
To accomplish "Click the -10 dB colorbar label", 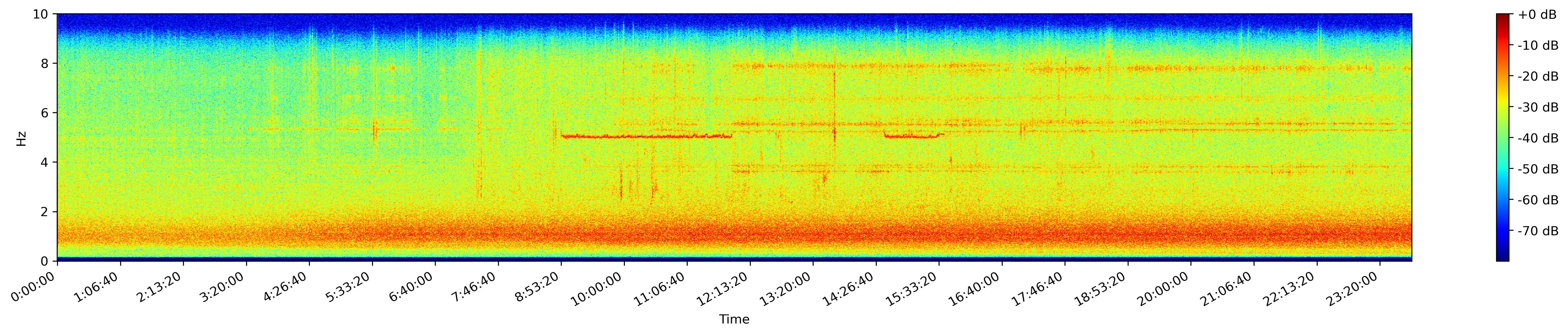I will click(x=1538, y=45).
